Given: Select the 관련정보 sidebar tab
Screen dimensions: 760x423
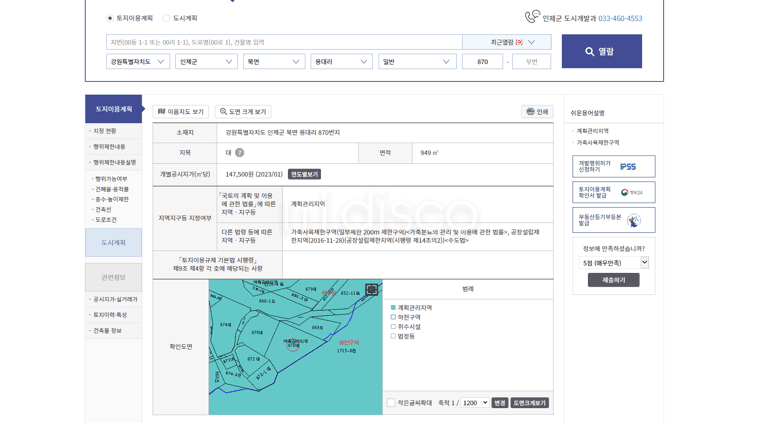Looking at the screenshot, I should pyautogui.click(x=113, y=277).
